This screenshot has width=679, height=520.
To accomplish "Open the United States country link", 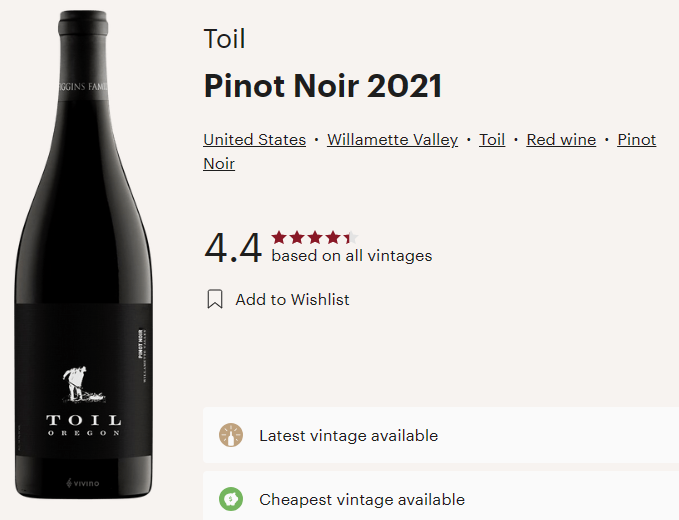I will coord(254,140).
